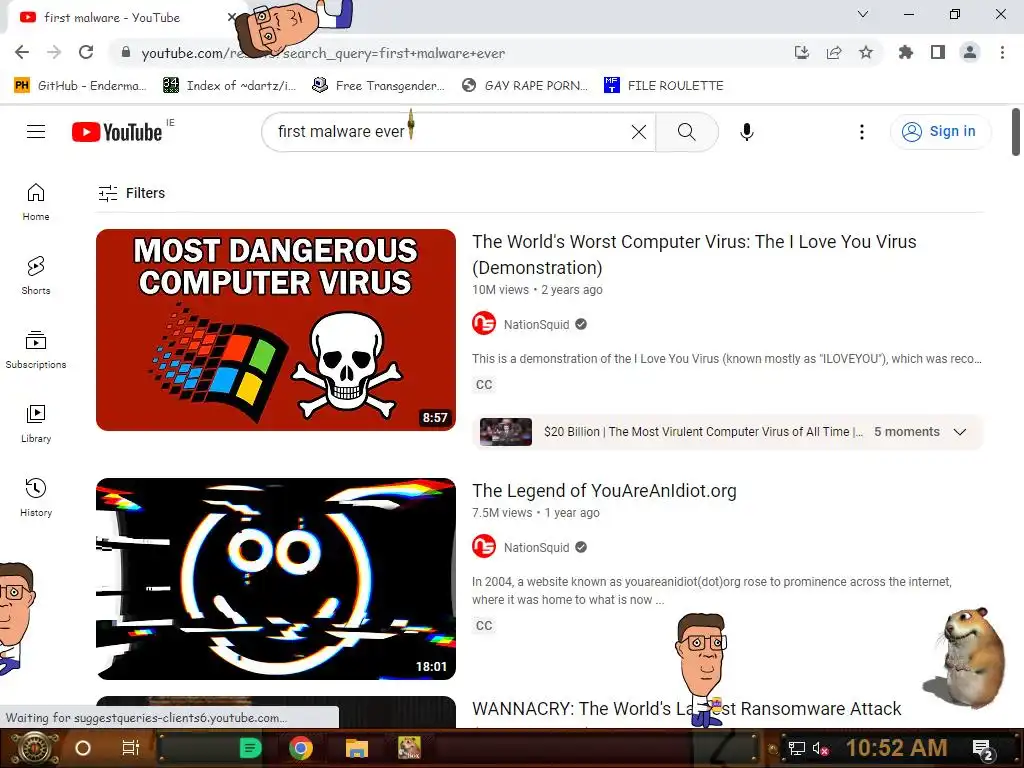Open NationSquid channel name under first video

click(x=536, y=325)
